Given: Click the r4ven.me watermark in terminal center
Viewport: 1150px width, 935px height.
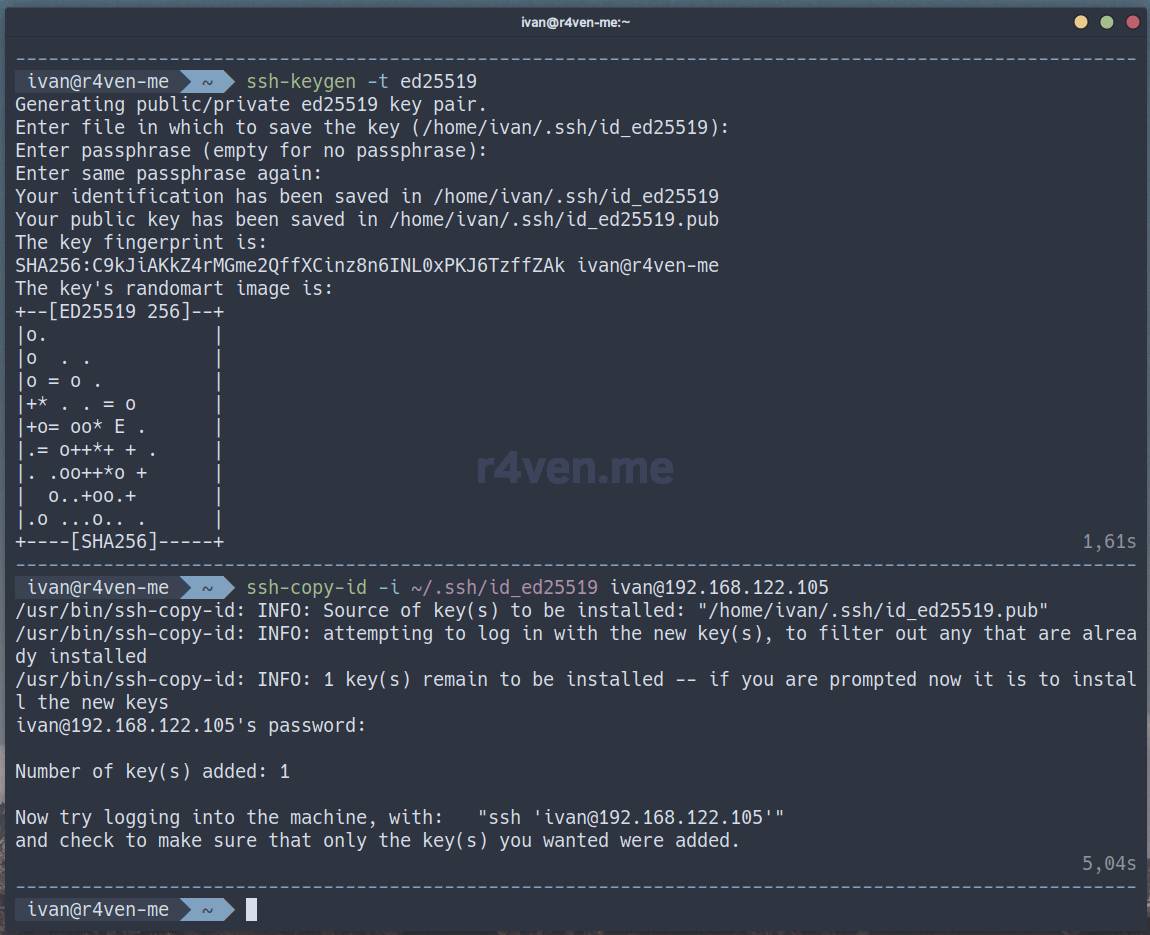Looking at the screenshot, I should 575,468.
